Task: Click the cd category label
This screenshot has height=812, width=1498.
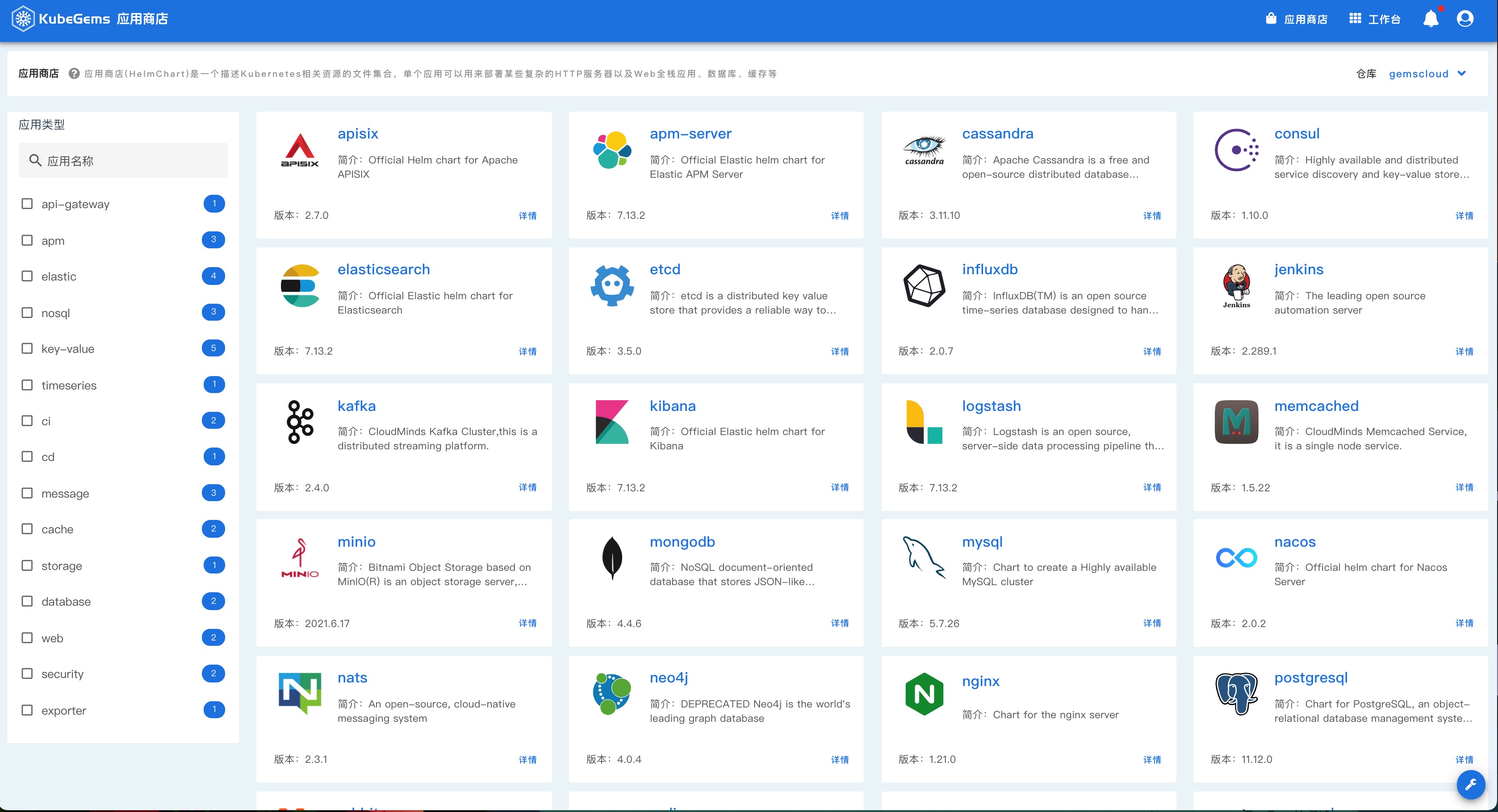Action: [x=48, y=456]
